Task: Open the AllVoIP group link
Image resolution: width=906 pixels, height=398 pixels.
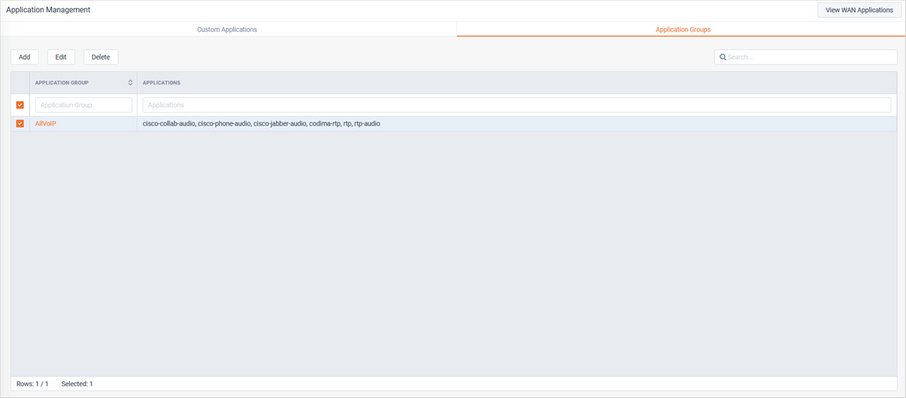Action: (46, 124)
